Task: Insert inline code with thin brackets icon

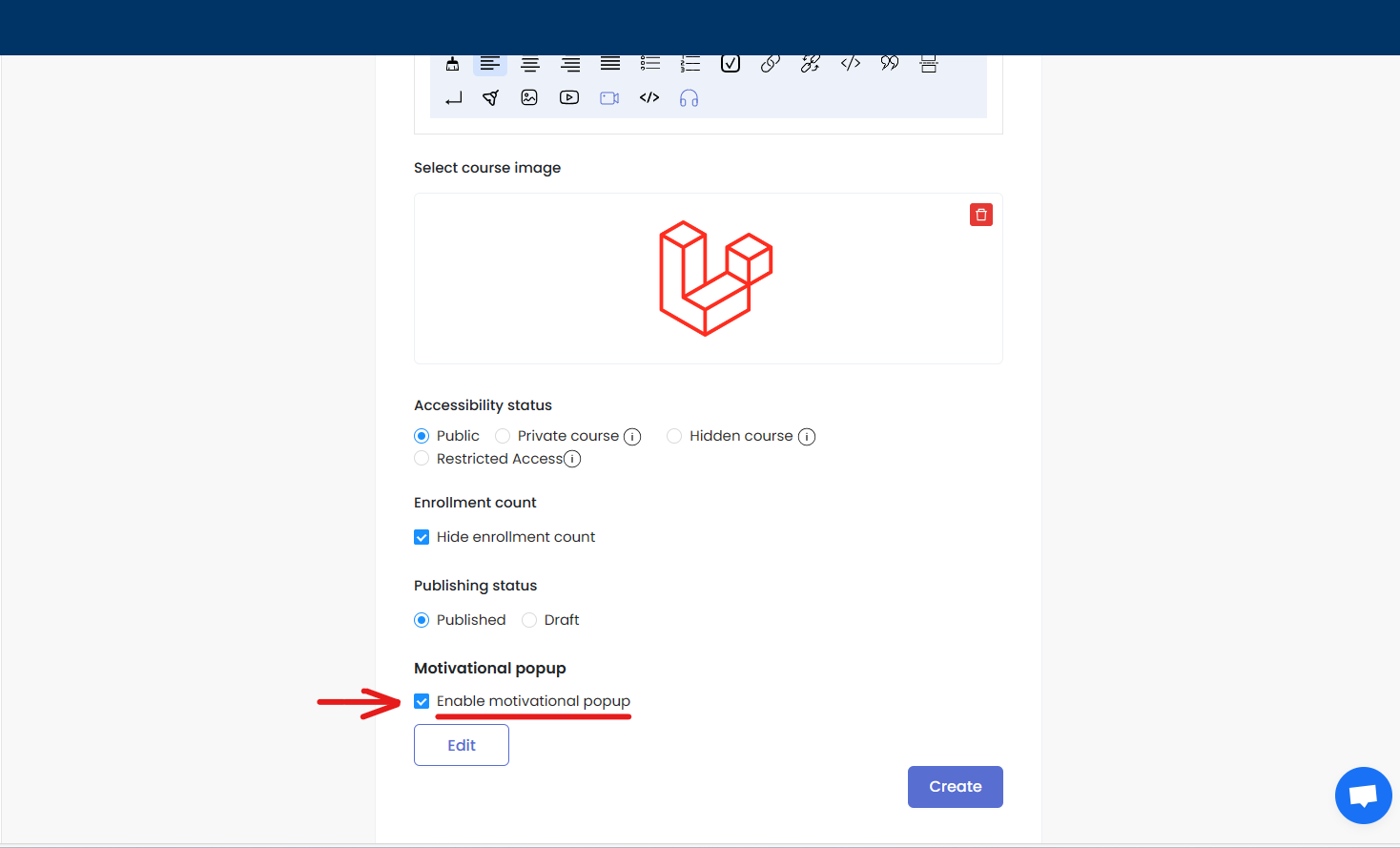Action: click(851, 64)
